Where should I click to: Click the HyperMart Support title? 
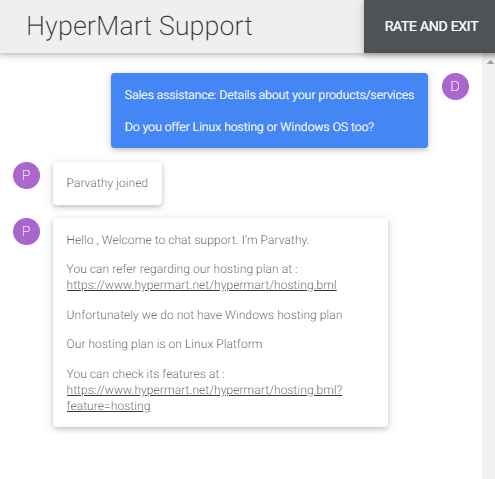pyautogui.click(x=139, y=26)
